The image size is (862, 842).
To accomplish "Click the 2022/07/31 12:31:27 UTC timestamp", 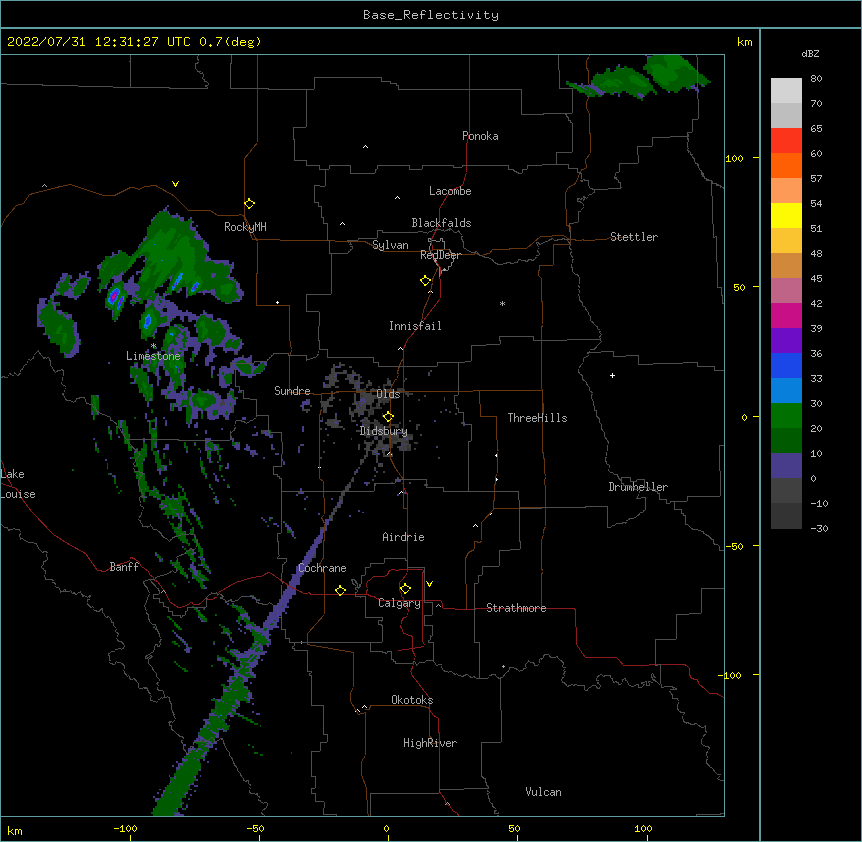I will [99, 42].
